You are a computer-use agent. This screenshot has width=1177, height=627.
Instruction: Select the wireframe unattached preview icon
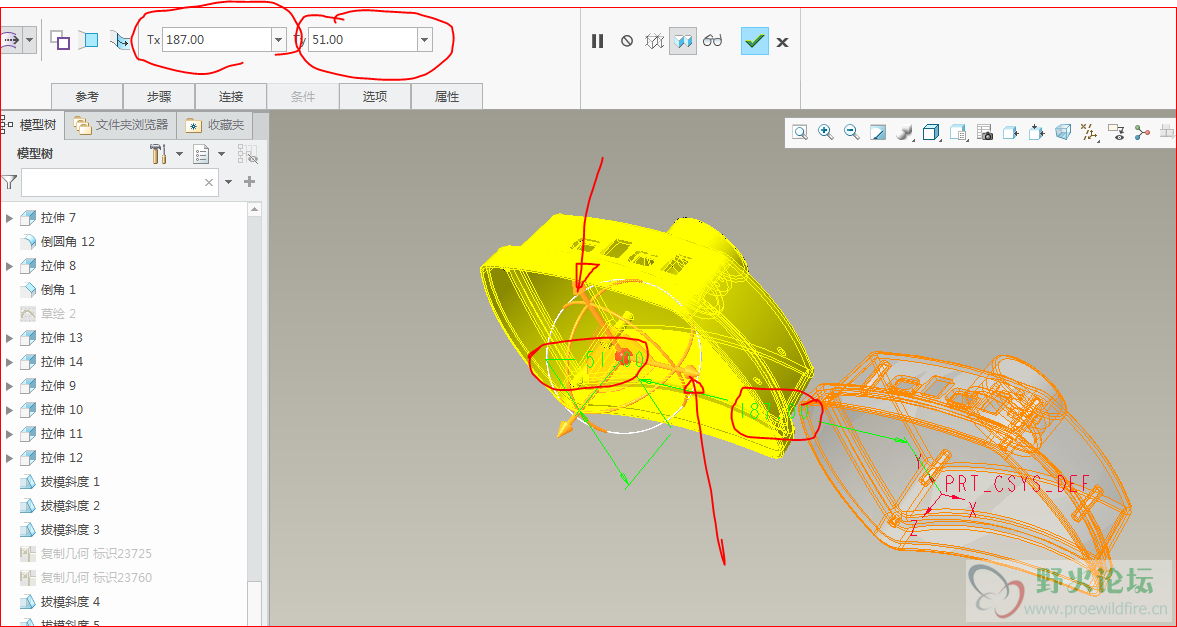pyautogui.click(x=655, y=41)
